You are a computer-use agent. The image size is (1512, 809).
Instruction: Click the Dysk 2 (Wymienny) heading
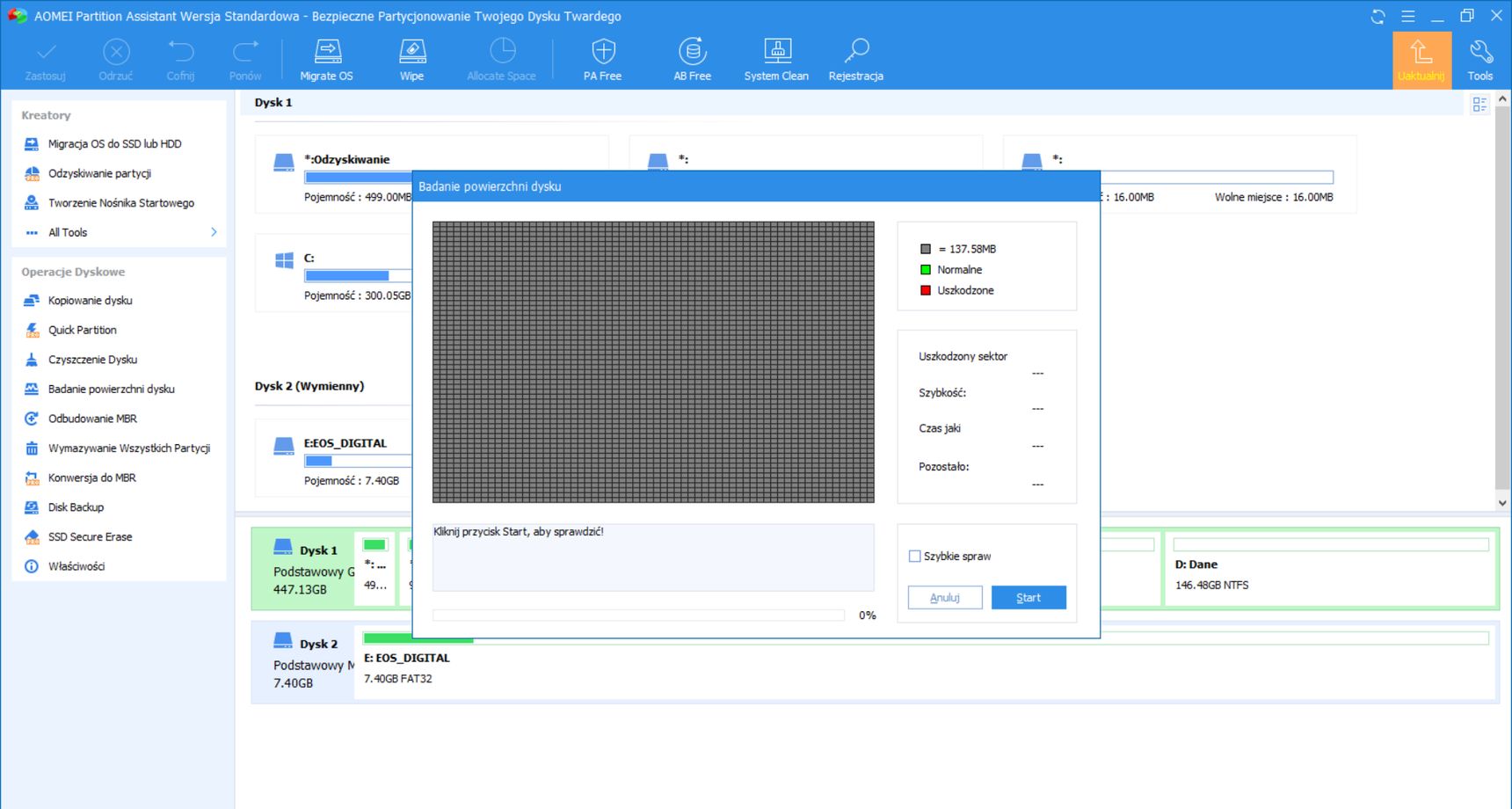[x=309, y=386]
